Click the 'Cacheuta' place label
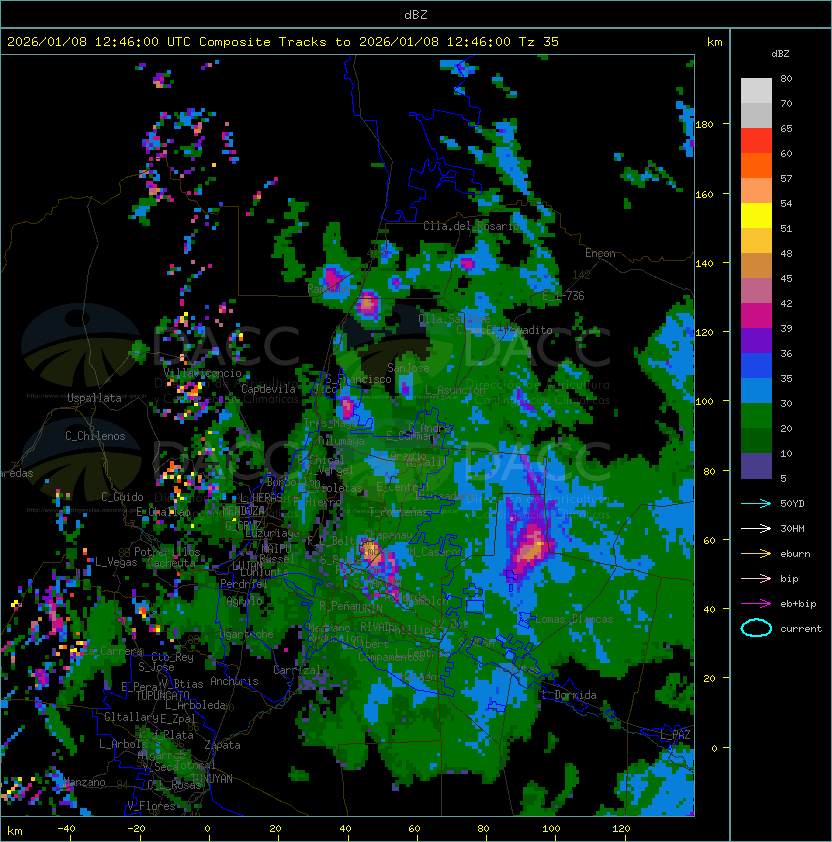The width and height of the screenshot is (832, 842). (x=171, y=563)
